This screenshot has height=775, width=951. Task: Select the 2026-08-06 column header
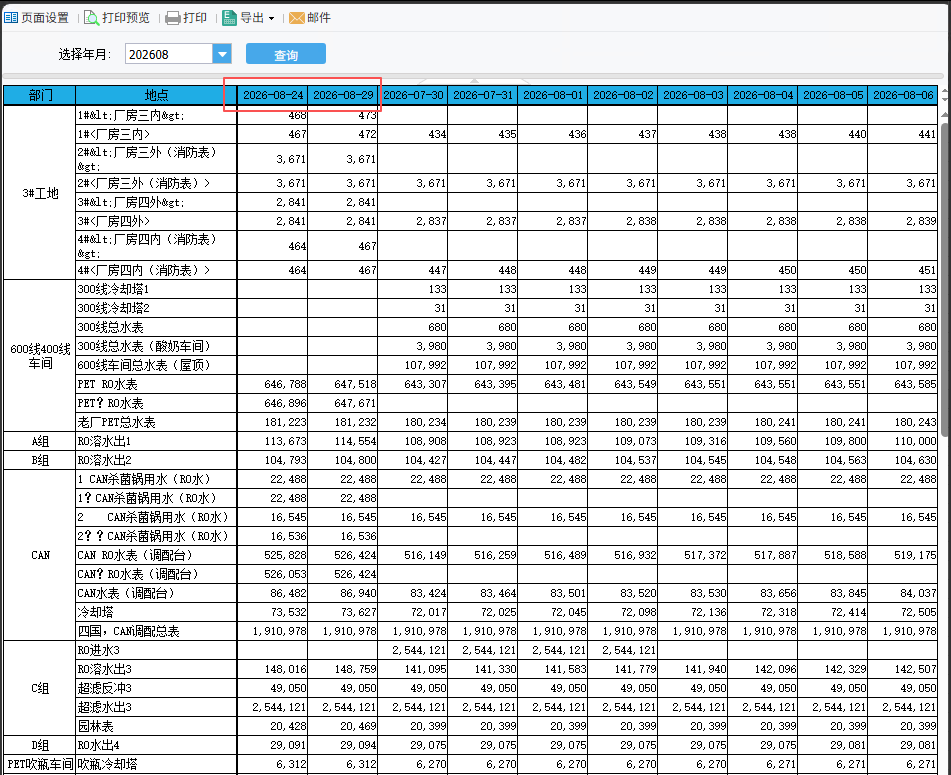903,95
